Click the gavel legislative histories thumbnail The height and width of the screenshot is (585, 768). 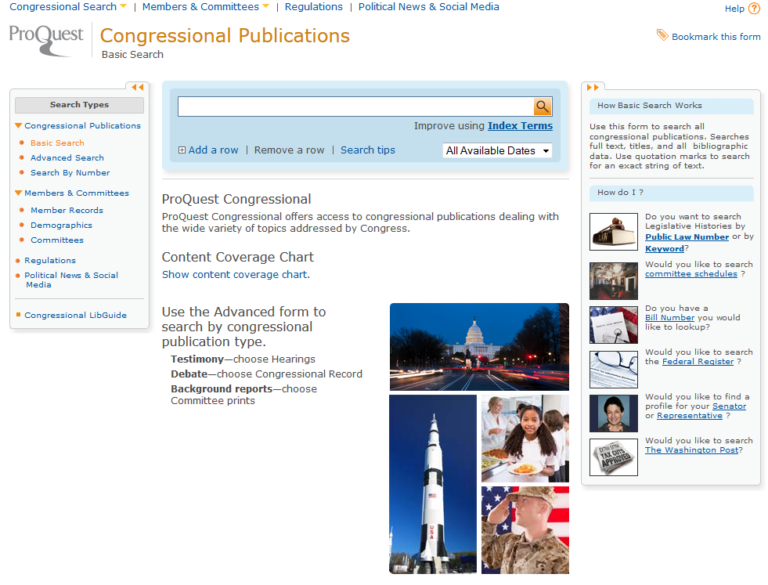613,232
